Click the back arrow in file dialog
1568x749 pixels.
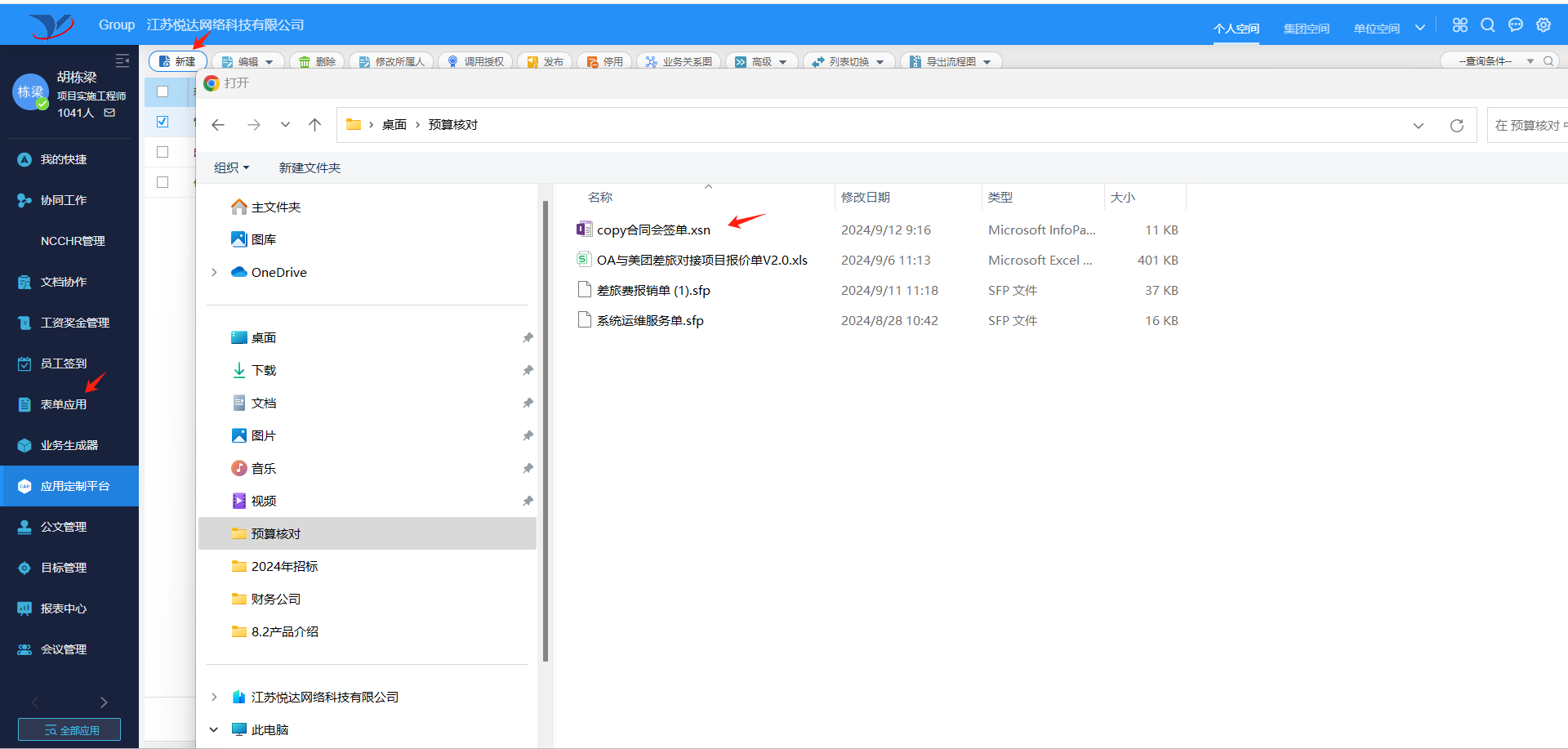(218, 125)
